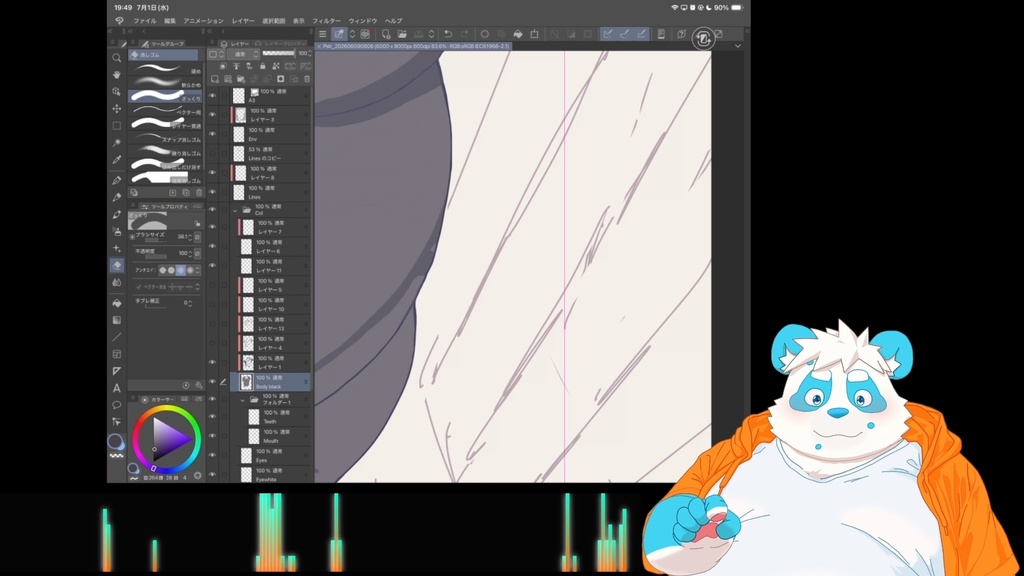
Task: Click the layer opacity slider
Action: coord(279,54)
